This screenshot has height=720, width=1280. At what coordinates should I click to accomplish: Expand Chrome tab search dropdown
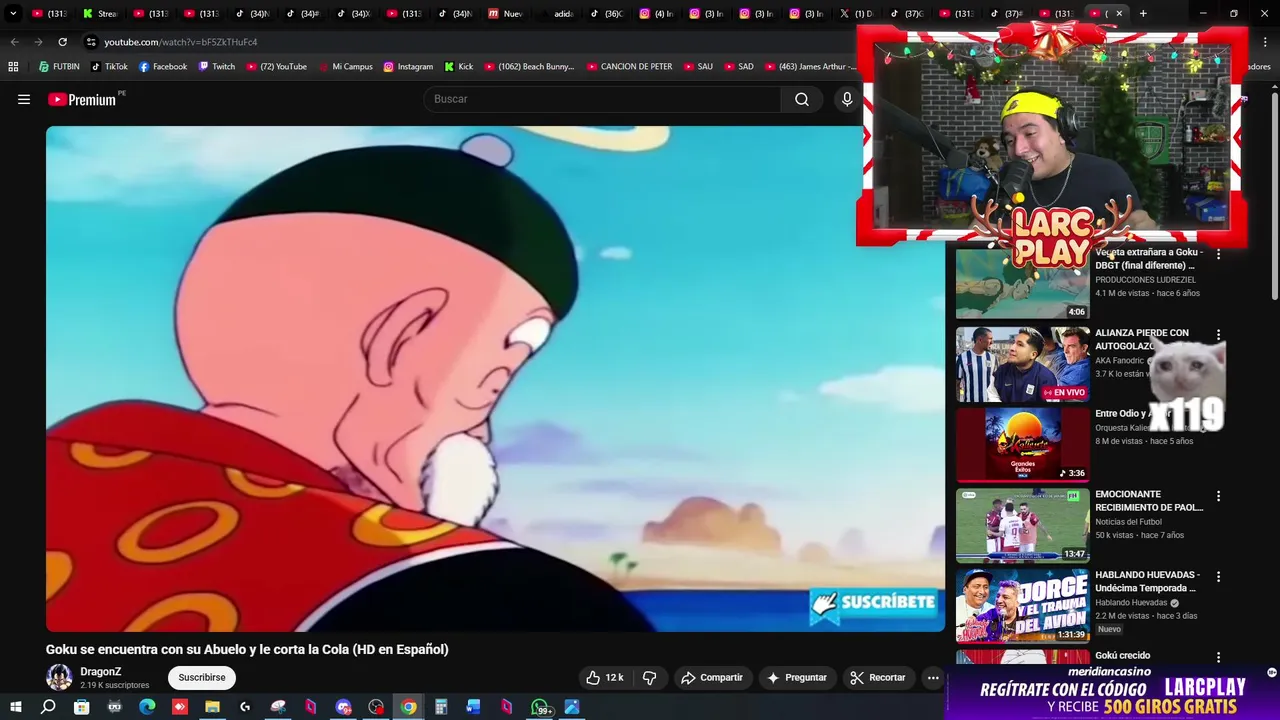click(x=13, y=13)
